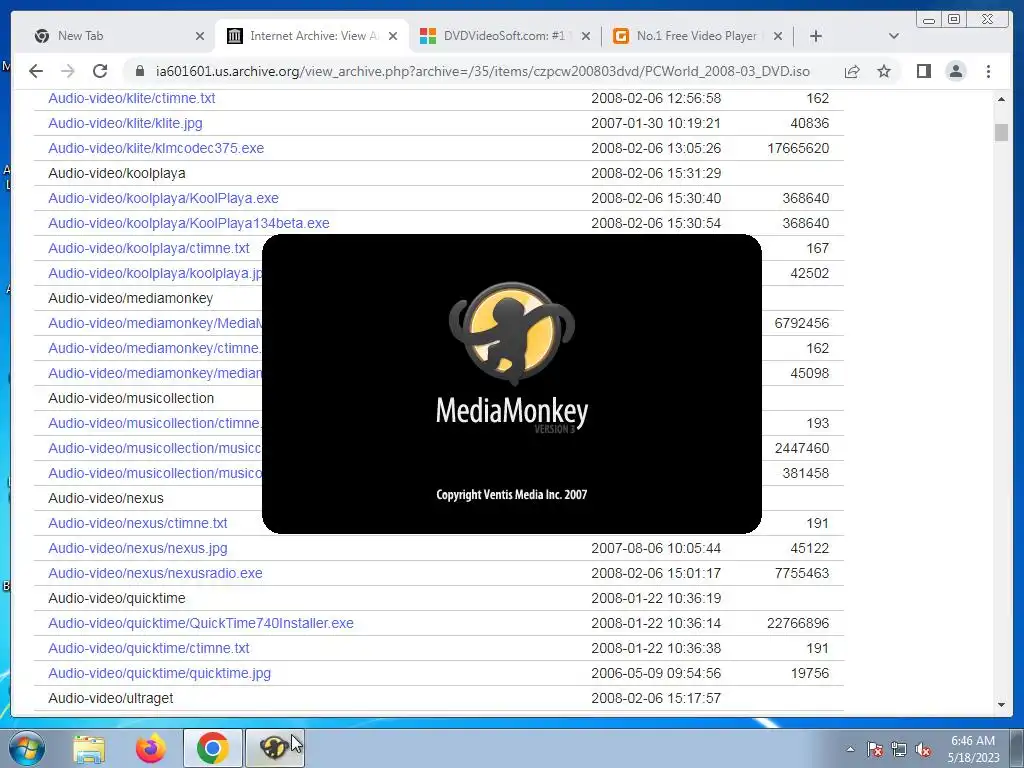Click the Audio-video/mediamonkey folder text
The width and height of the screenshot is (1024, 768).
coord(131,298)
